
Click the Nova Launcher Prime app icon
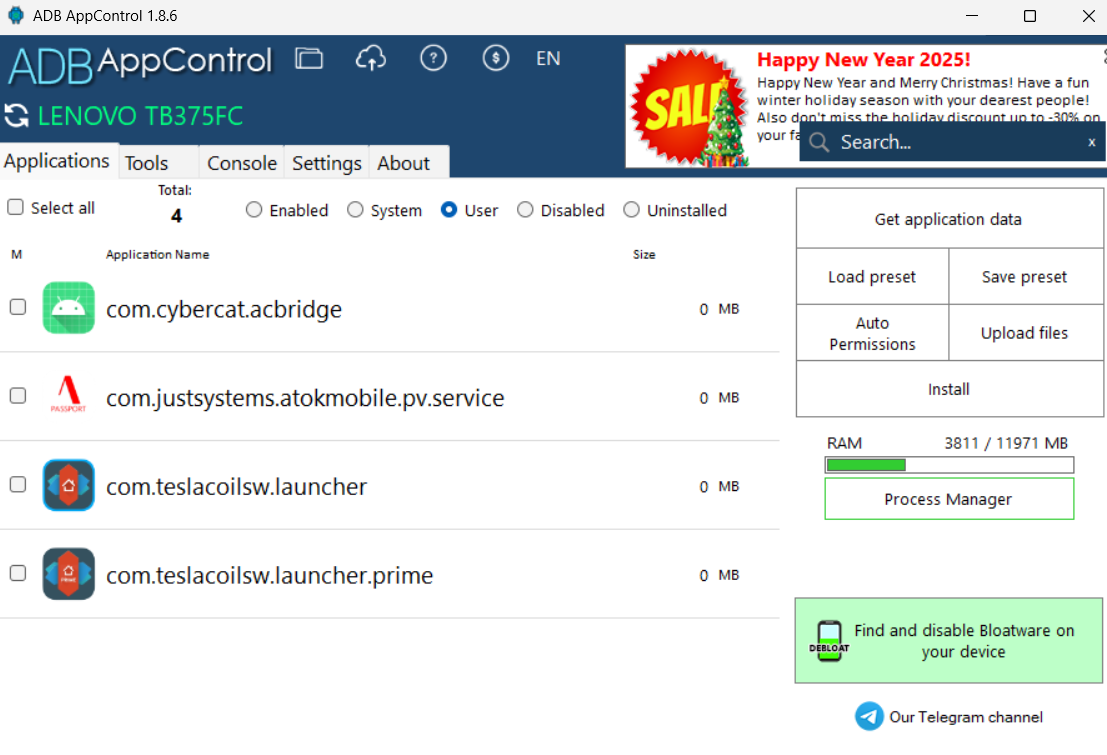click(68, 574)
